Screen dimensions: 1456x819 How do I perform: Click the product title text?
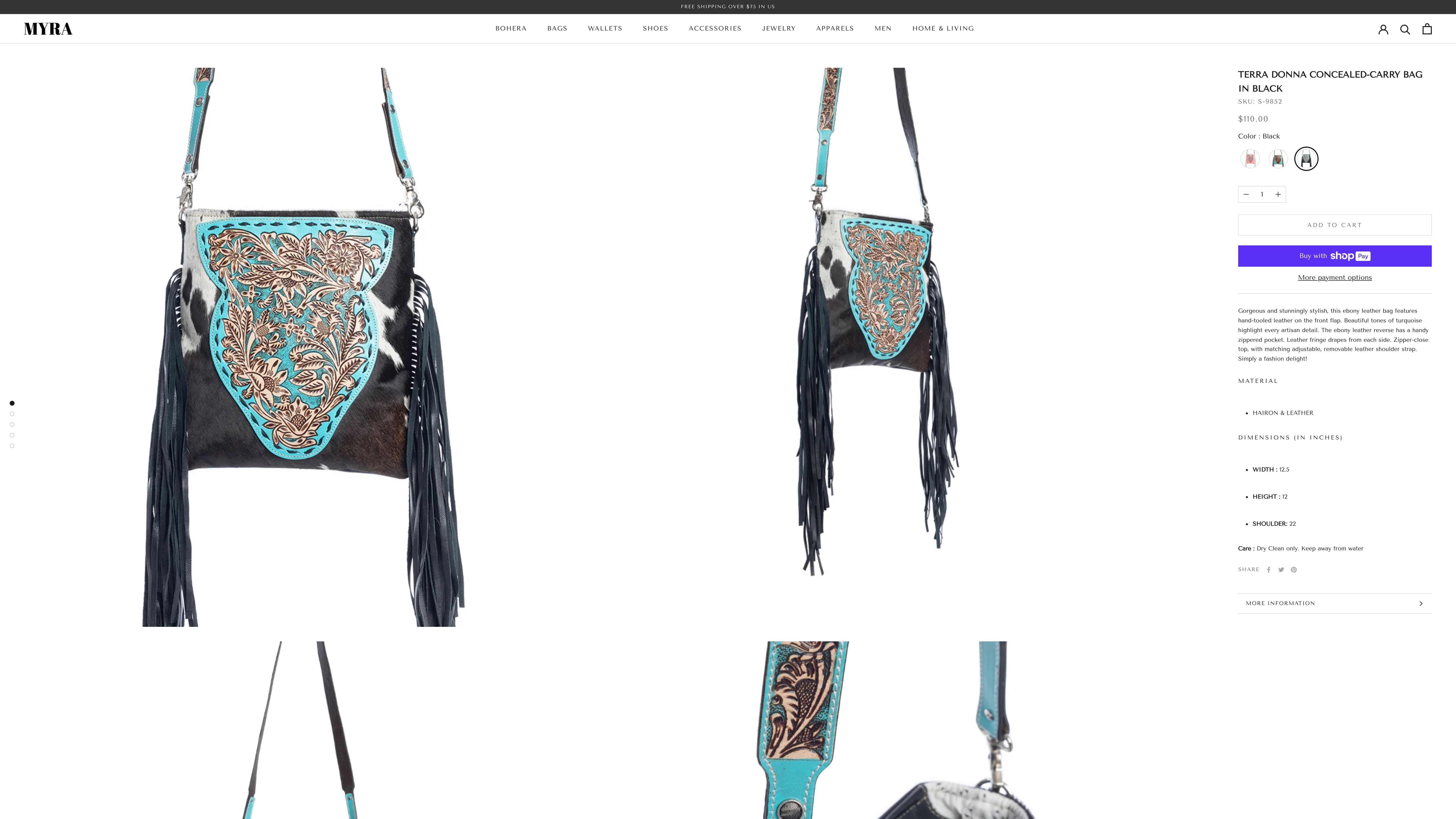pyautogui.click(x=1330, y=81)
